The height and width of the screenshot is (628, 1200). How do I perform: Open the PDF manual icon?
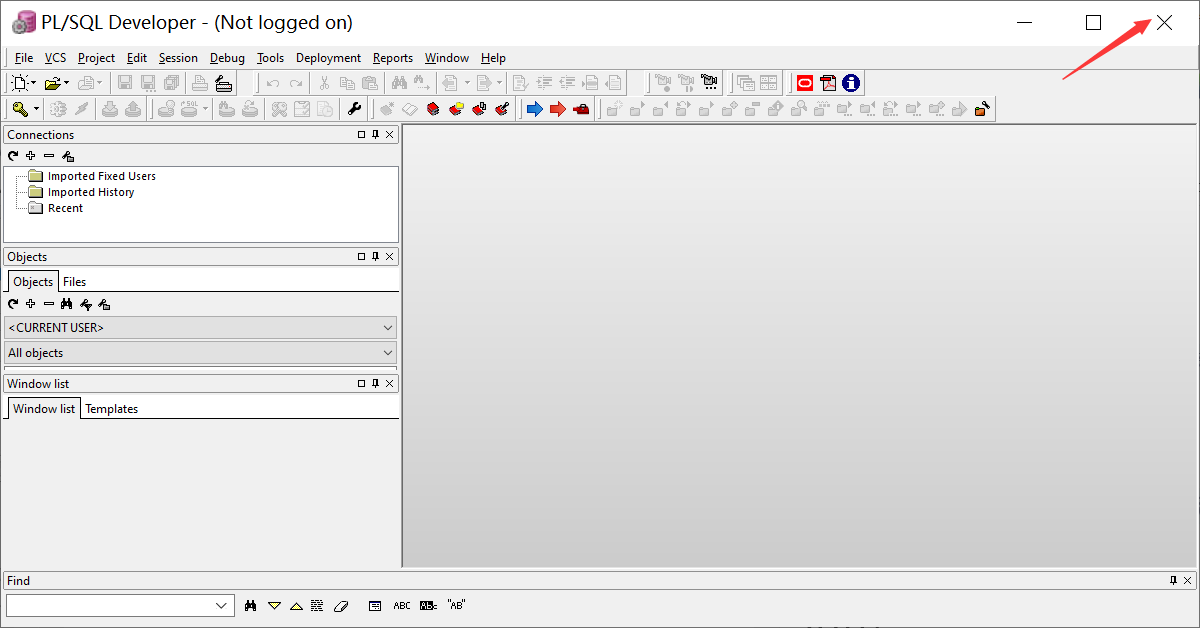coord(828,83)
